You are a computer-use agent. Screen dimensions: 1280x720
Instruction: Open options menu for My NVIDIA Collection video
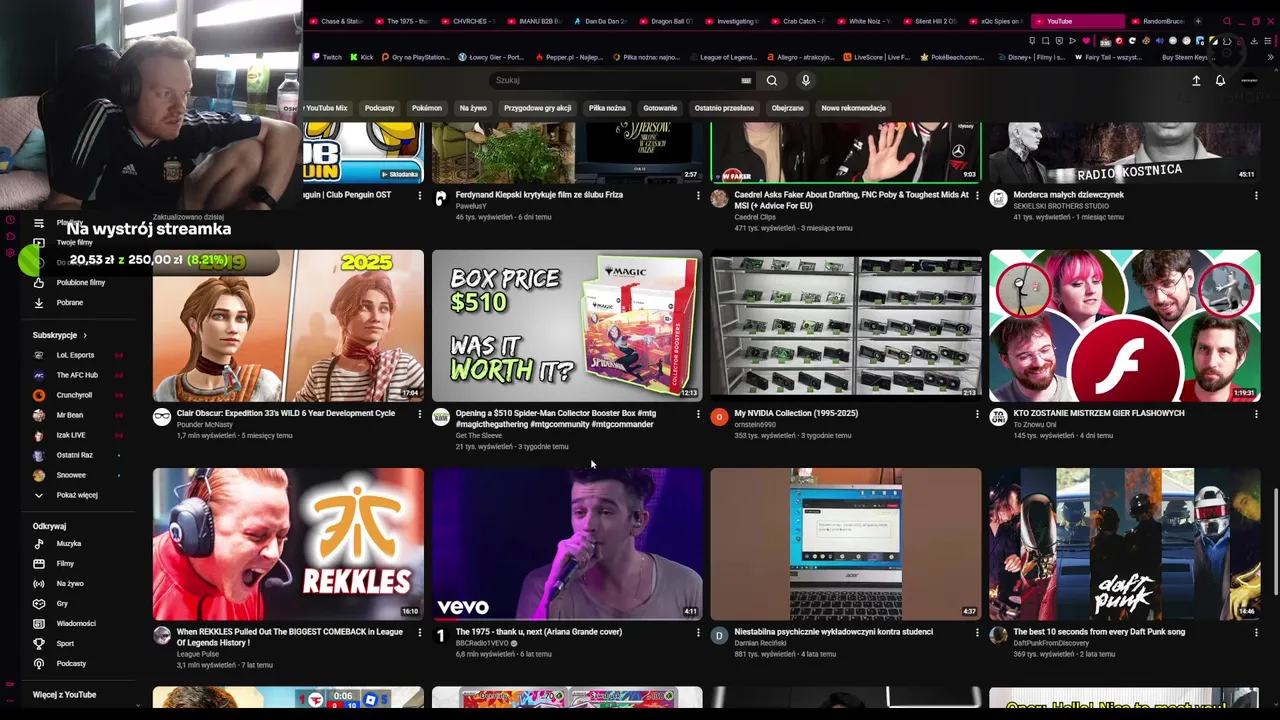[x=977, y=414]
